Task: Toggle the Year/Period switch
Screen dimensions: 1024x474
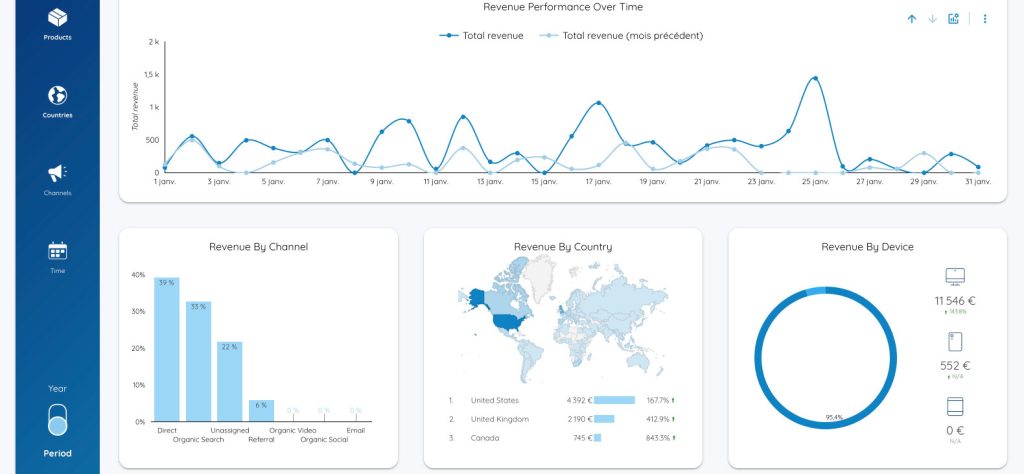Action: (58, 419)
